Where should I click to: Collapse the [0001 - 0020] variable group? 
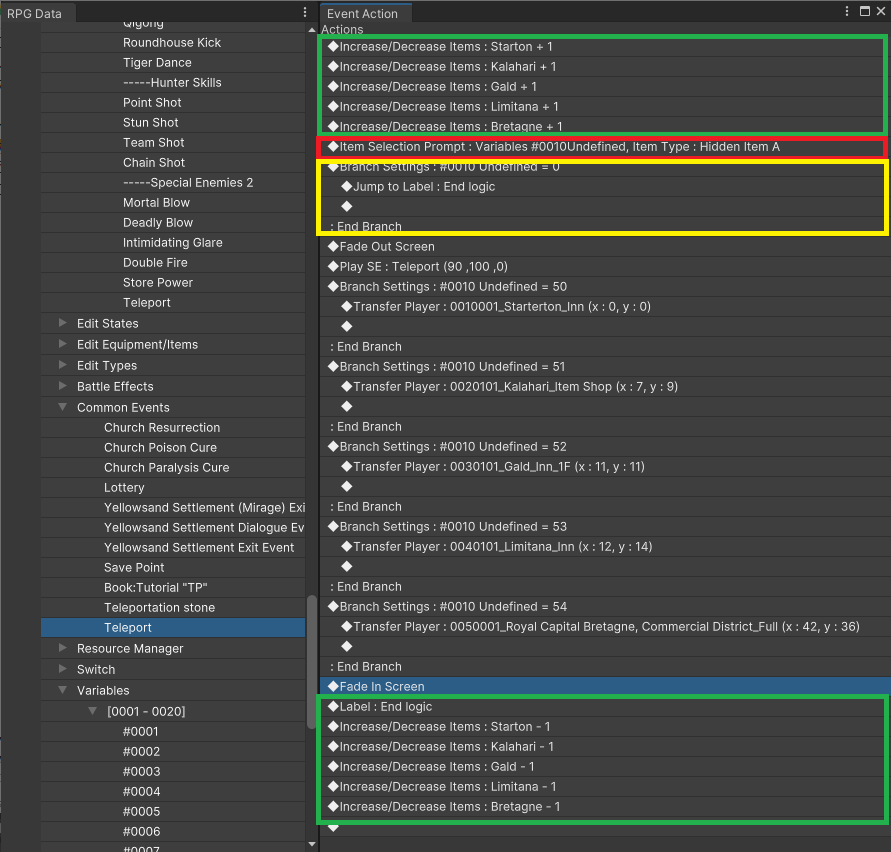93,711
